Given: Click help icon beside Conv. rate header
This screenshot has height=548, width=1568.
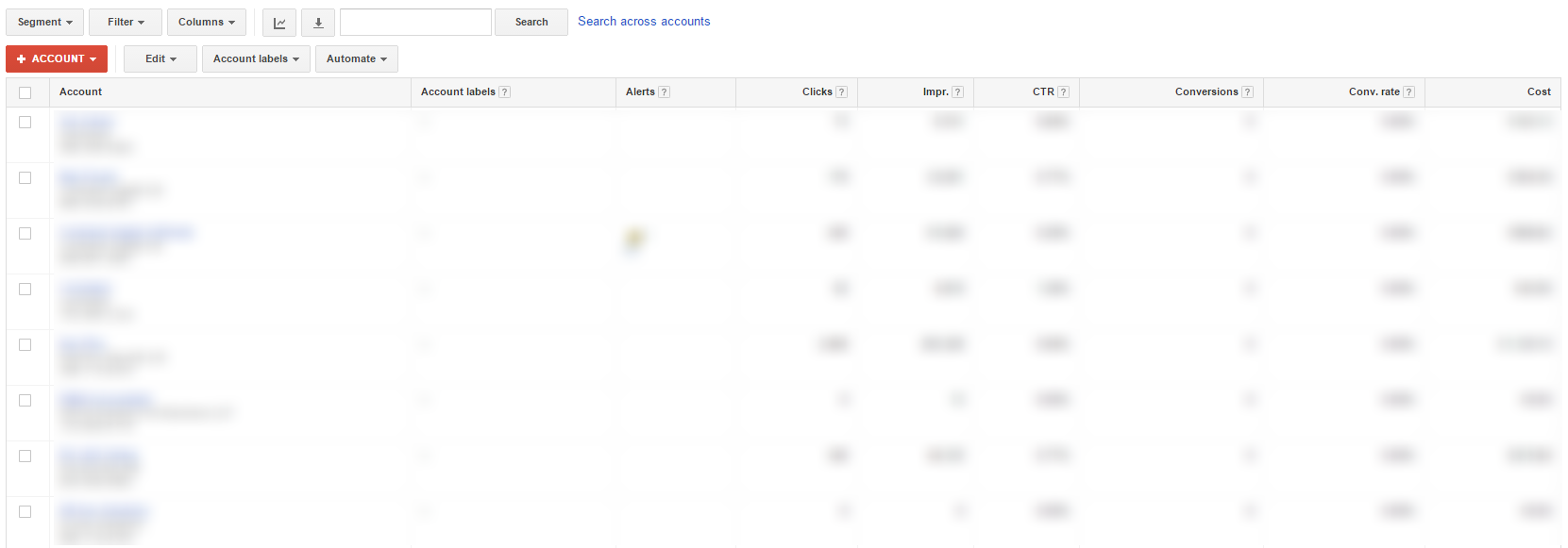Looking at the screenshot, I should pos(1409,92).
